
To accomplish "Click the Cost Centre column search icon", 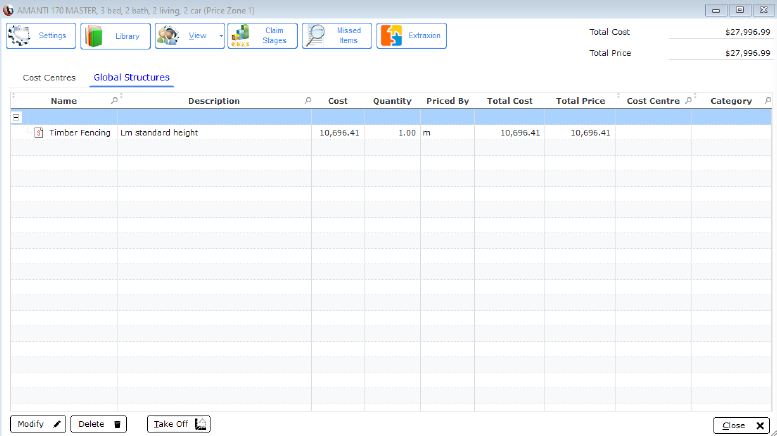I will pyautogui.click(x=688, y=101).
